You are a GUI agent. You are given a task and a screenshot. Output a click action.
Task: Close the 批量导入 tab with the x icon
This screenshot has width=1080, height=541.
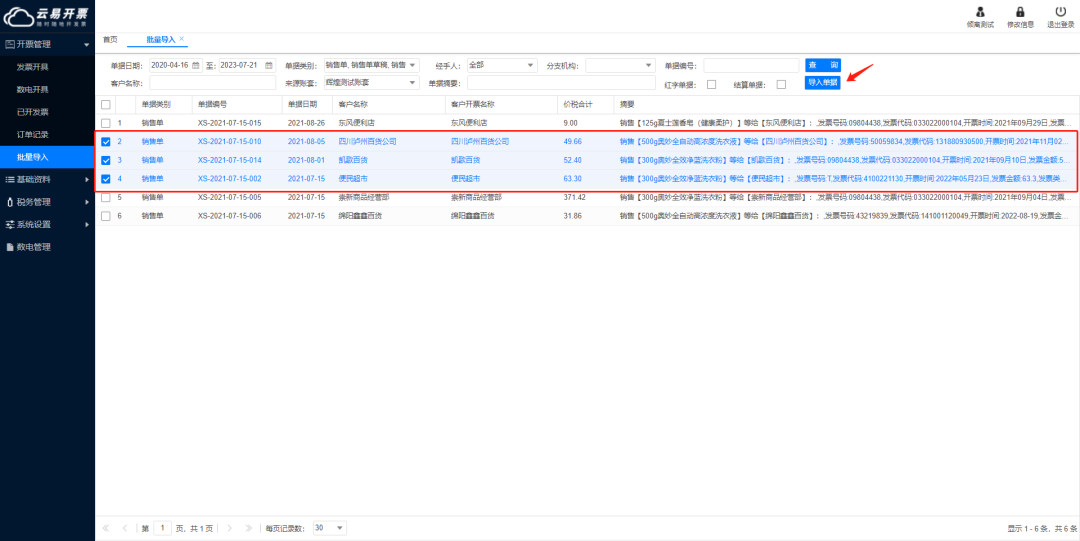tap(182, 39)
